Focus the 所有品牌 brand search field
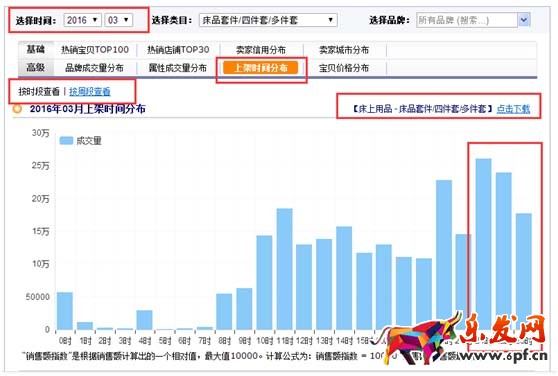Image resolution: width=558 pixels, height=376 pixels. coord(467,20)
